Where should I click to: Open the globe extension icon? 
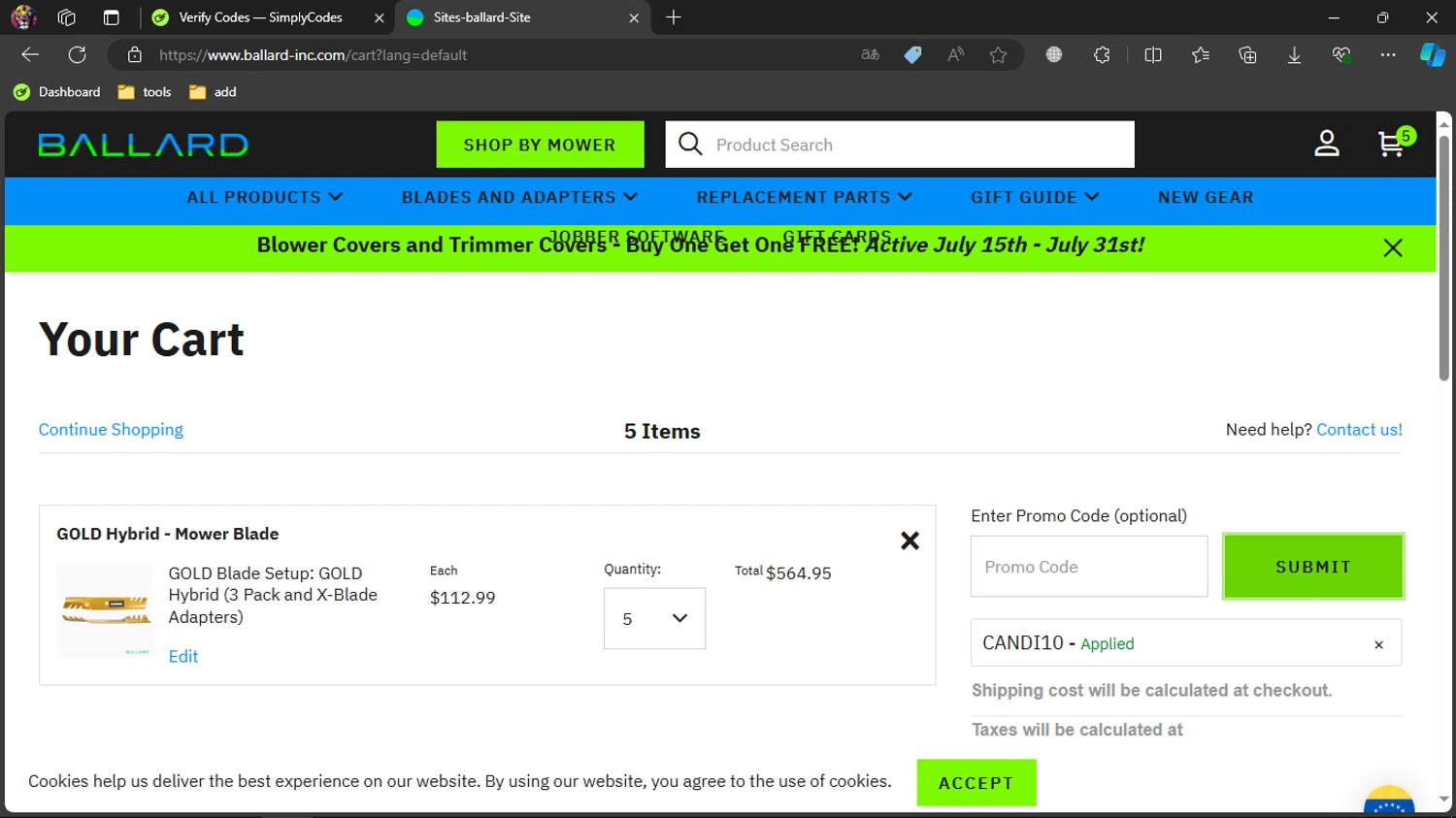[x=1054, y=55]
